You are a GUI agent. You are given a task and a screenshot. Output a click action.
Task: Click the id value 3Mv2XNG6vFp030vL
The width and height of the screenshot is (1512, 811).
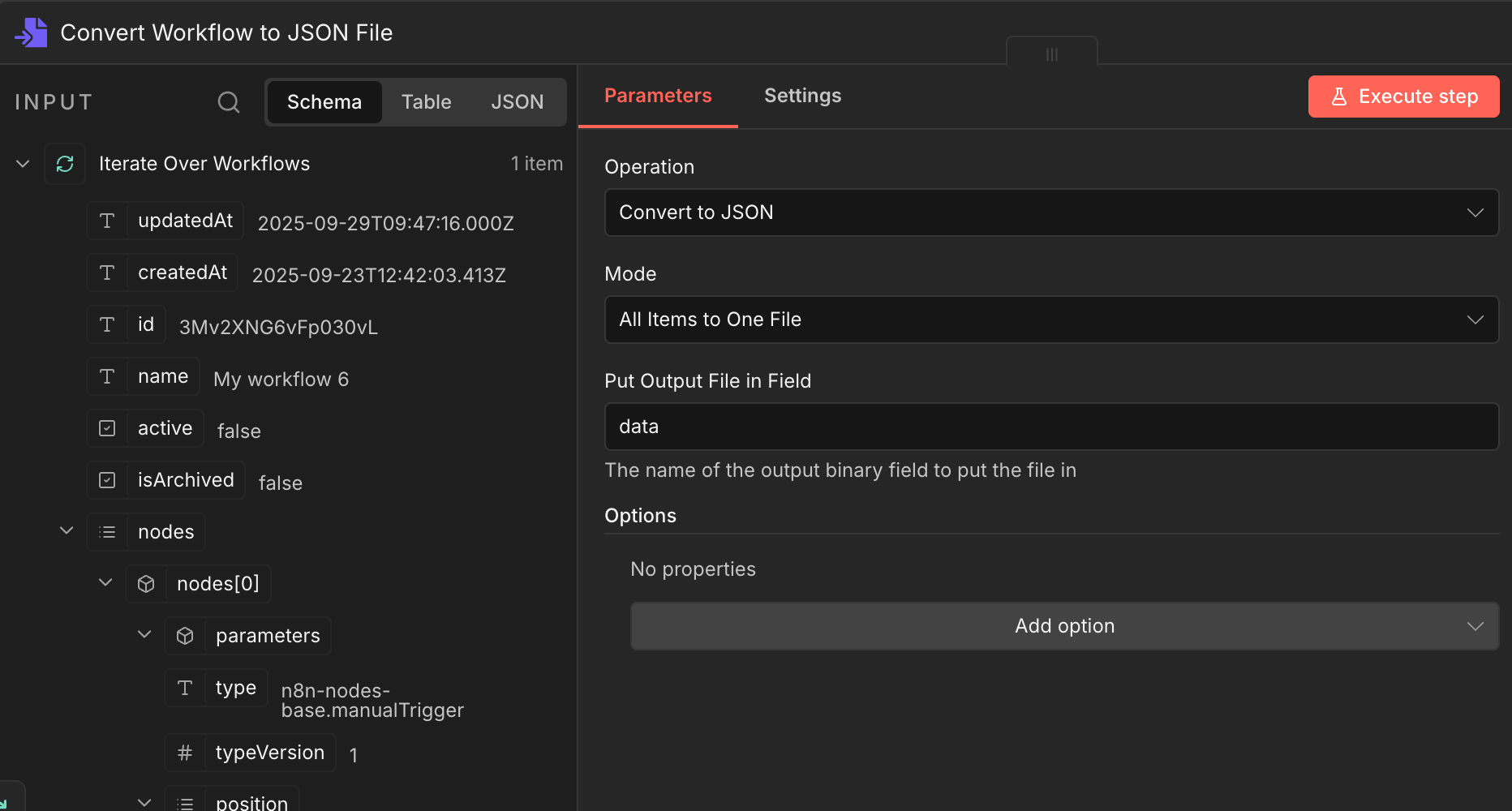[x=278, y=328]
